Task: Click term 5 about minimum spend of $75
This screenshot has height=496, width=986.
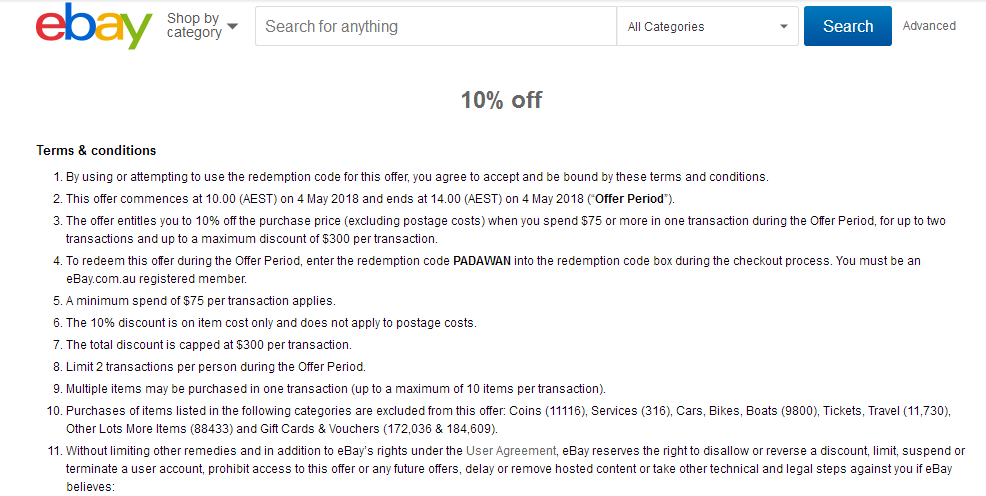Action: tap(201, 301)
